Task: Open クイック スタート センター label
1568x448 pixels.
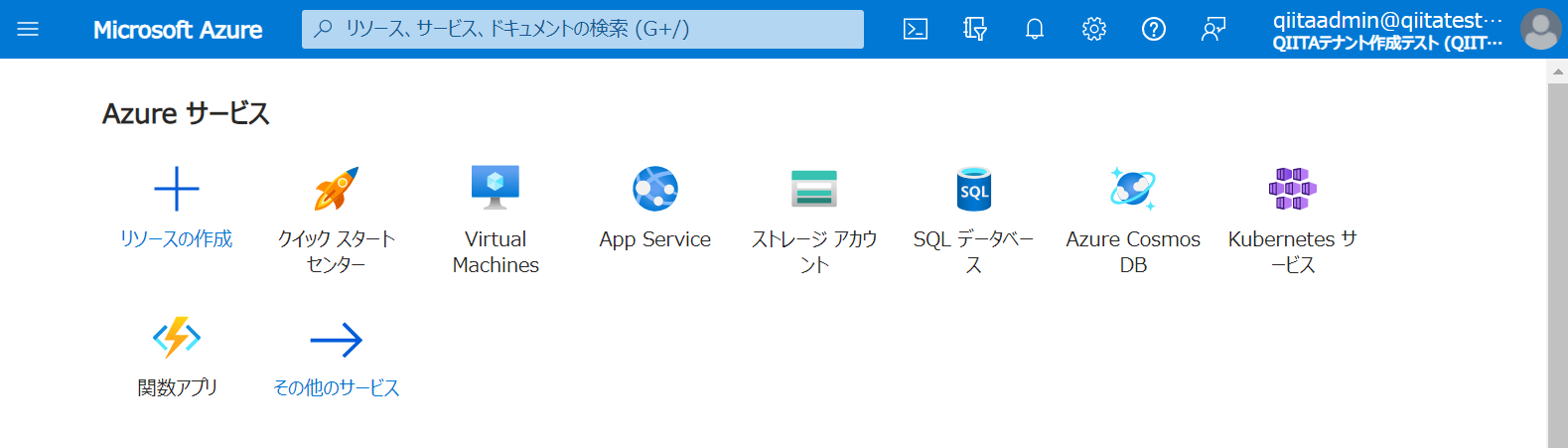Action: tap(337, 251)
